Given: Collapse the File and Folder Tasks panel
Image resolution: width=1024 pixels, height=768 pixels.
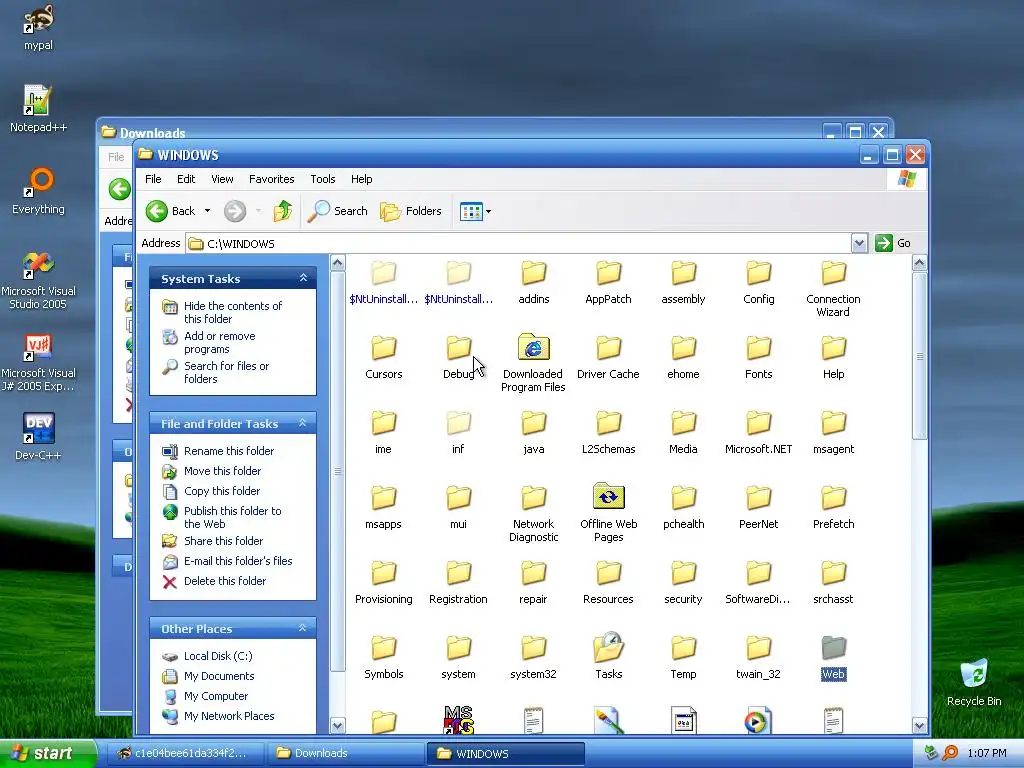Looking at the screenshot, I should (x=303, y=423).
